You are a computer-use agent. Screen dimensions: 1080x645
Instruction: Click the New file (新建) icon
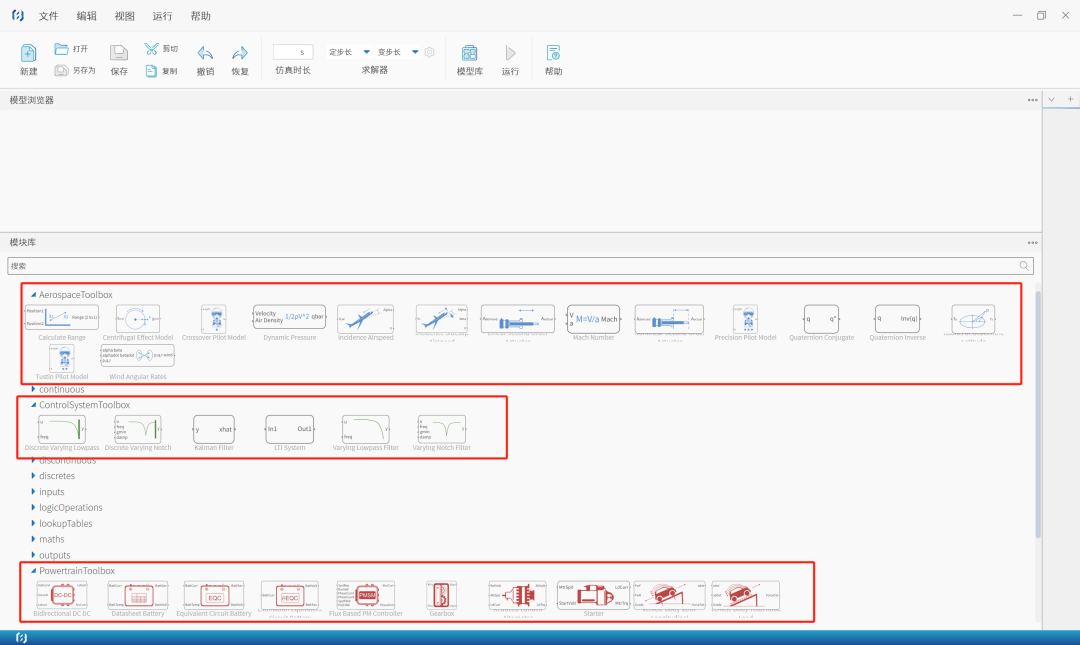29,53
